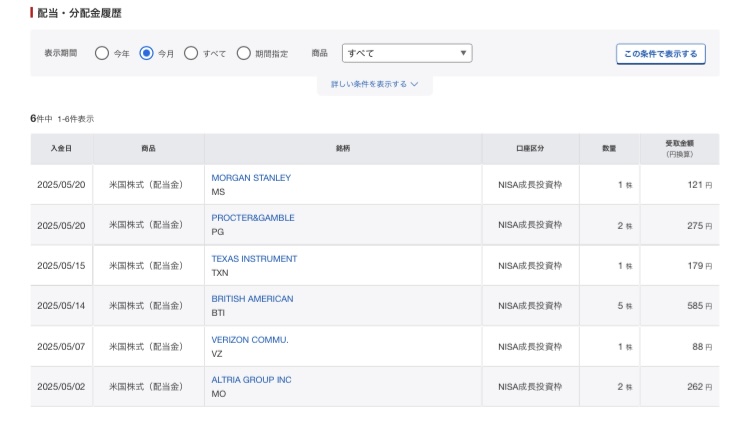Viewport: 750px width, 424px height.
Task: Click the 商品 column header
Action: 148,148
